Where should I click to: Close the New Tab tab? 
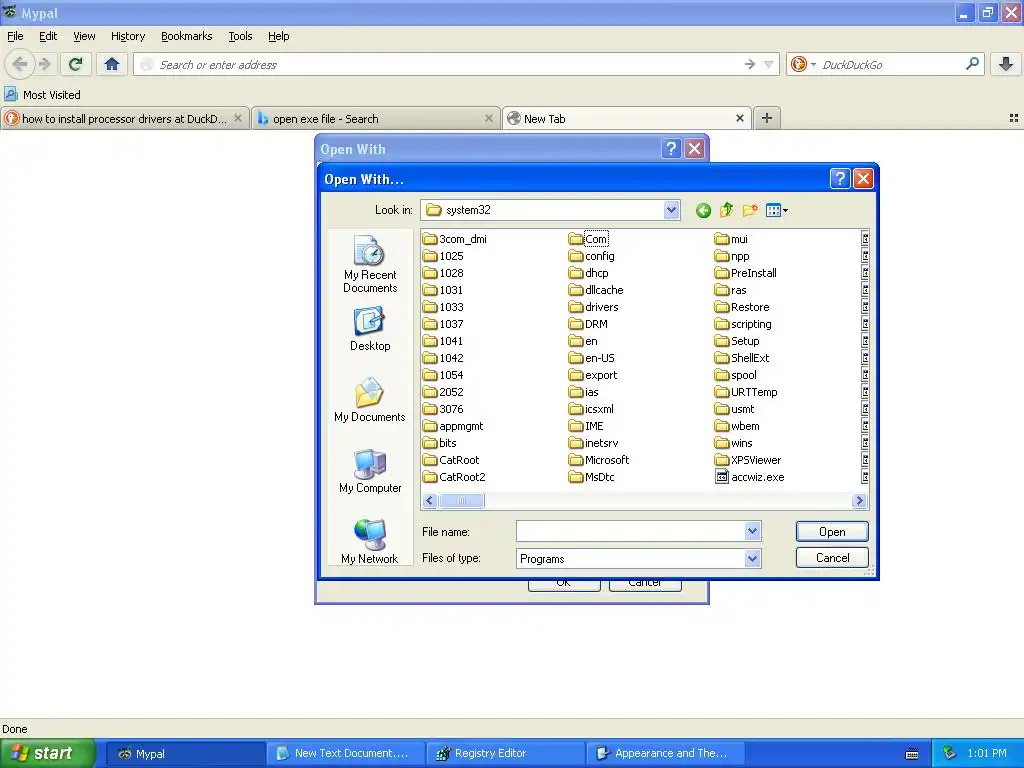pos(740,118)
